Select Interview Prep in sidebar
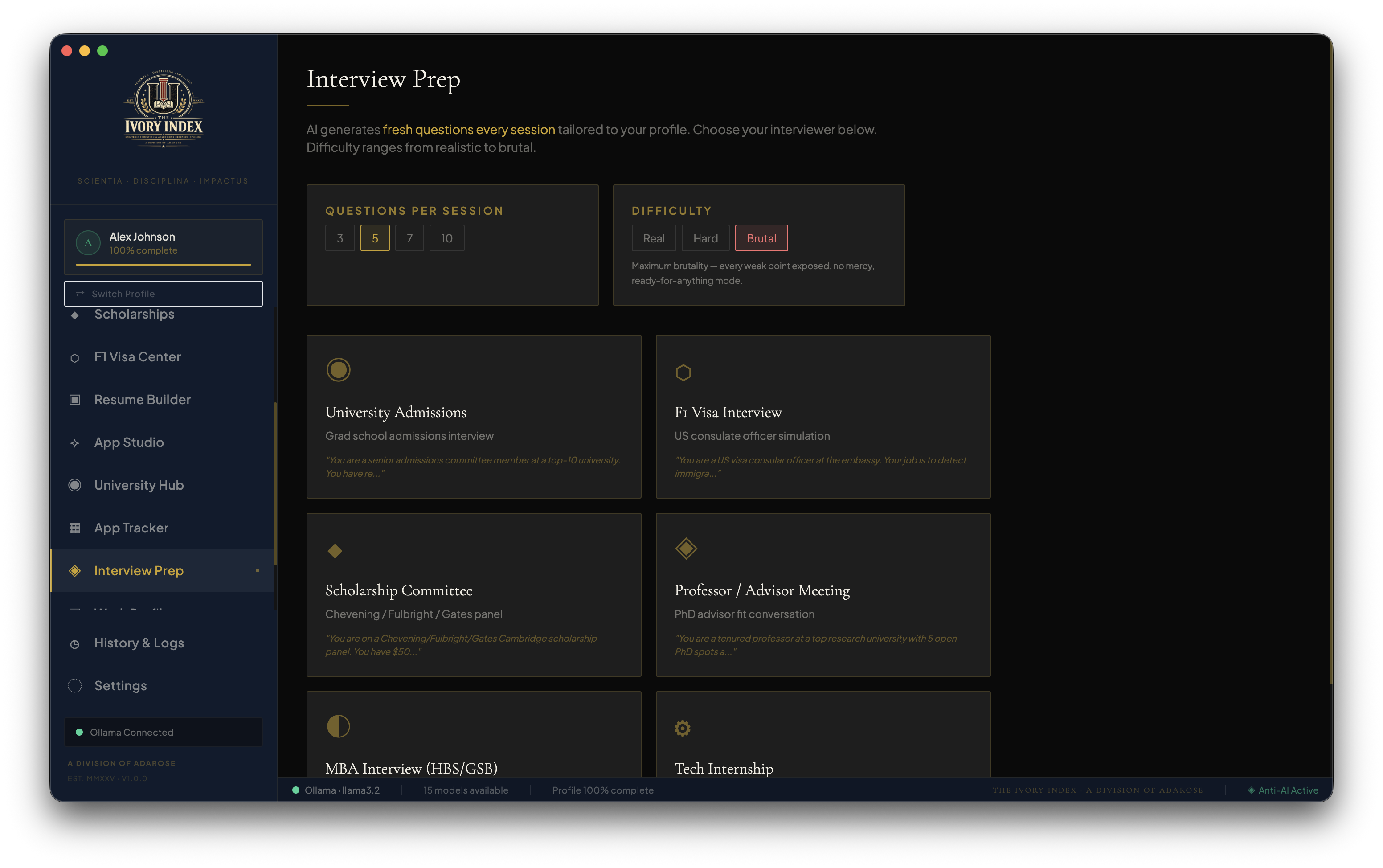 click(162, 571)
